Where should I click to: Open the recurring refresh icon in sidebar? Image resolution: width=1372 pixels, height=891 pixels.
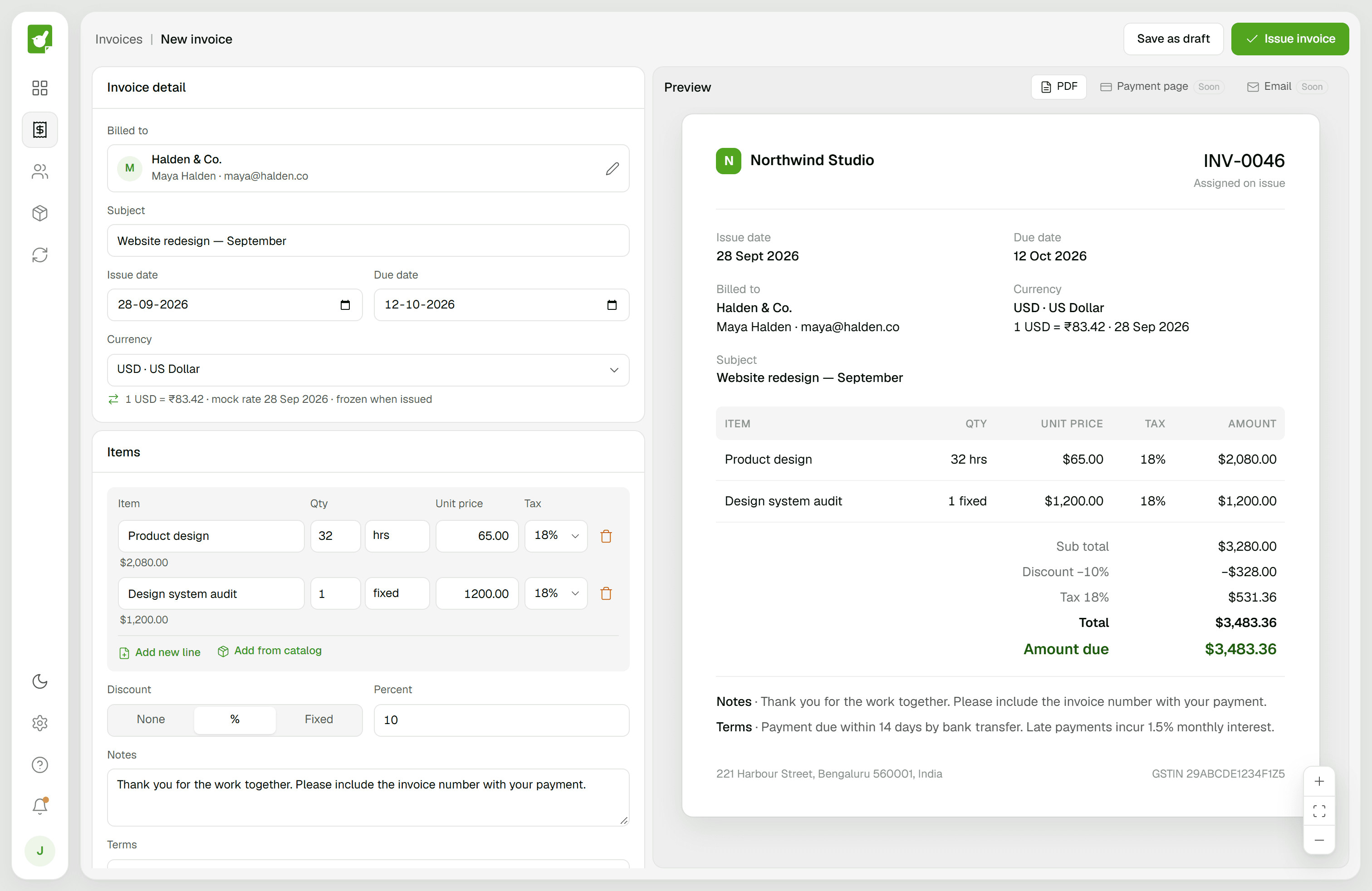click(40, 255)
